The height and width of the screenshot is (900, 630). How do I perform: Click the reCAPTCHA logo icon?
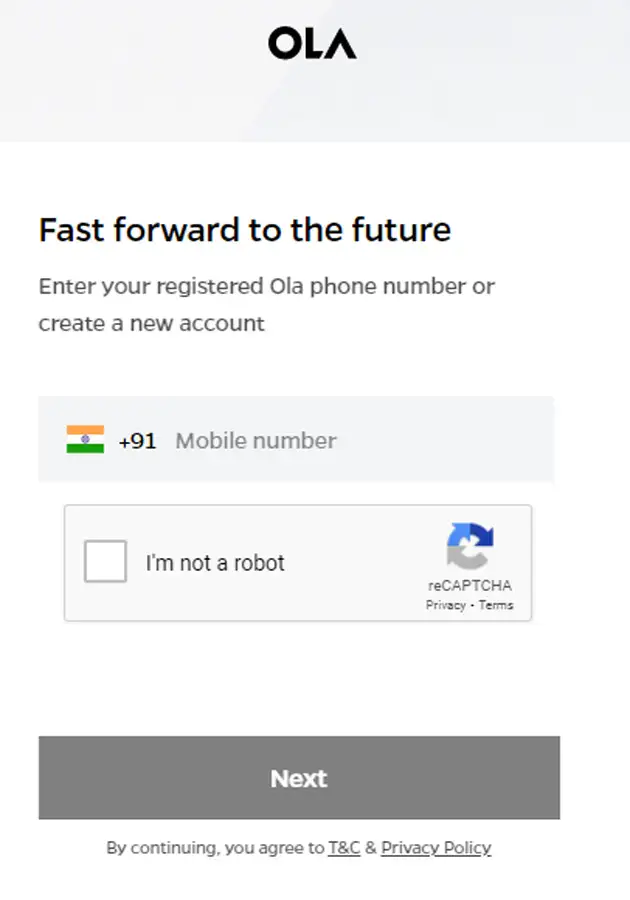coord(469,546)
